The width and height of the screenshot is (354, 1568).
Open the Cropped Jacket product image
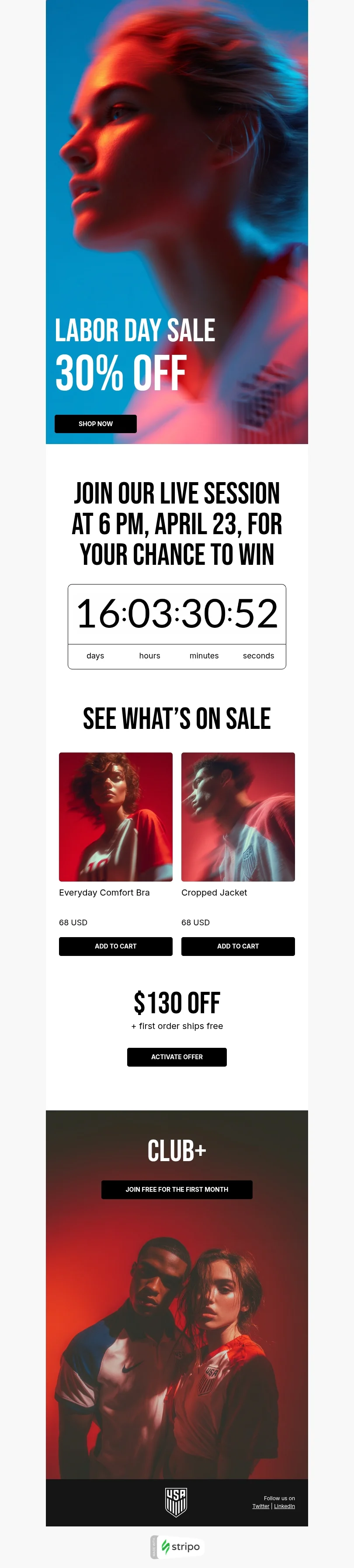click(238, 816)
